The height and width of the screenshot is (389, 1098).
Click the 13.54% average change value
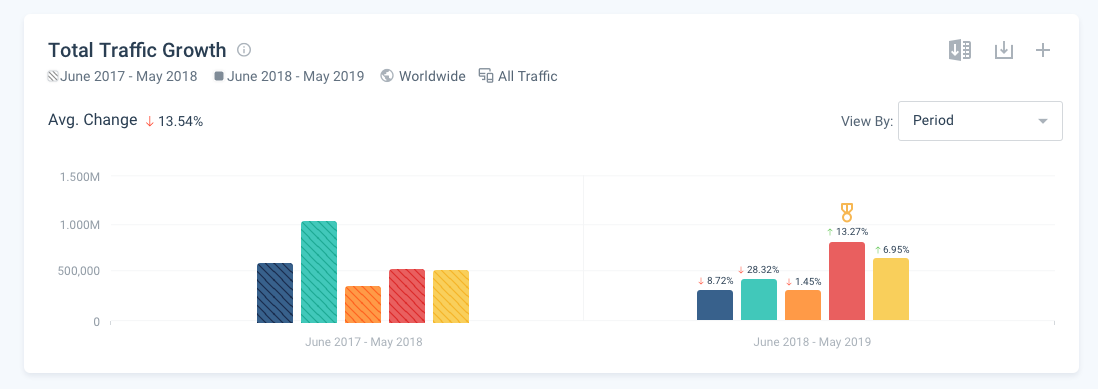coord(181,122)
